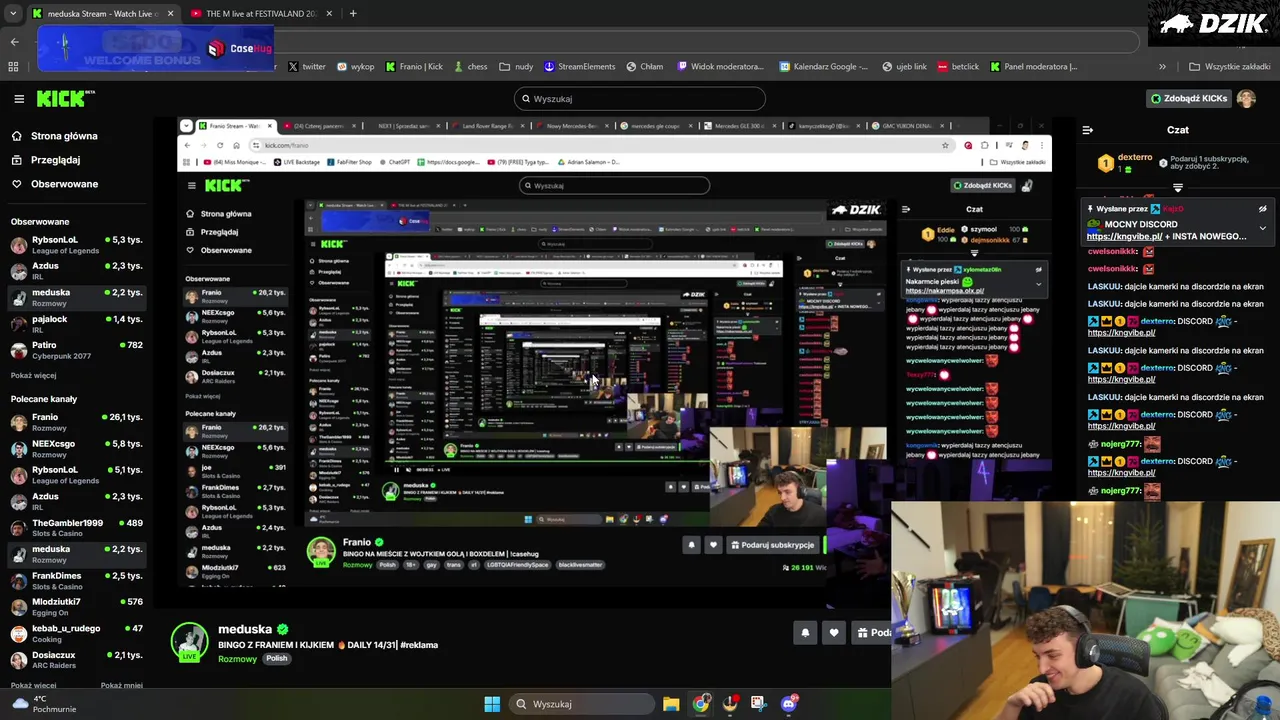Open FrankDimes recommended channel
1280x720 pixels.
coord(76,581)
